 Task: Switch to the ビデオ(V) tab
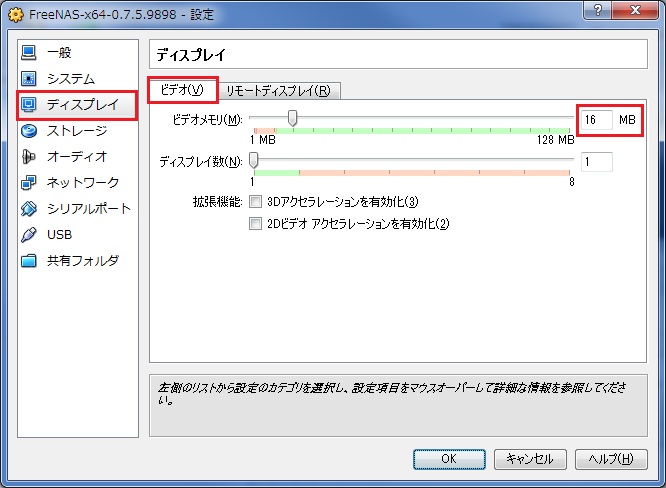pyautogui.click(x=182, y=90)
